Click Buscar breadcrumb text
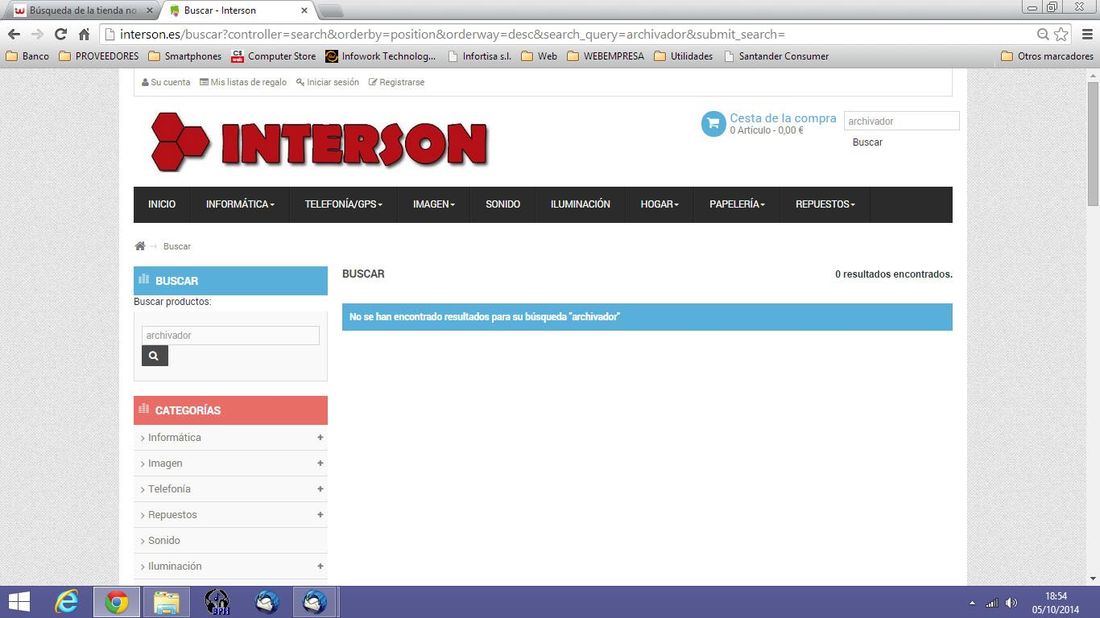Screen dimensions: 1100x618 pos(177,246)
